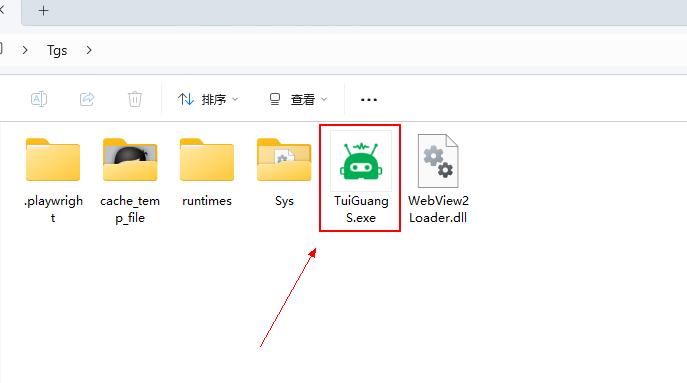This screenshot has width=687, height=383.
Task: Click the Sys name label
Action: [284, 201]
